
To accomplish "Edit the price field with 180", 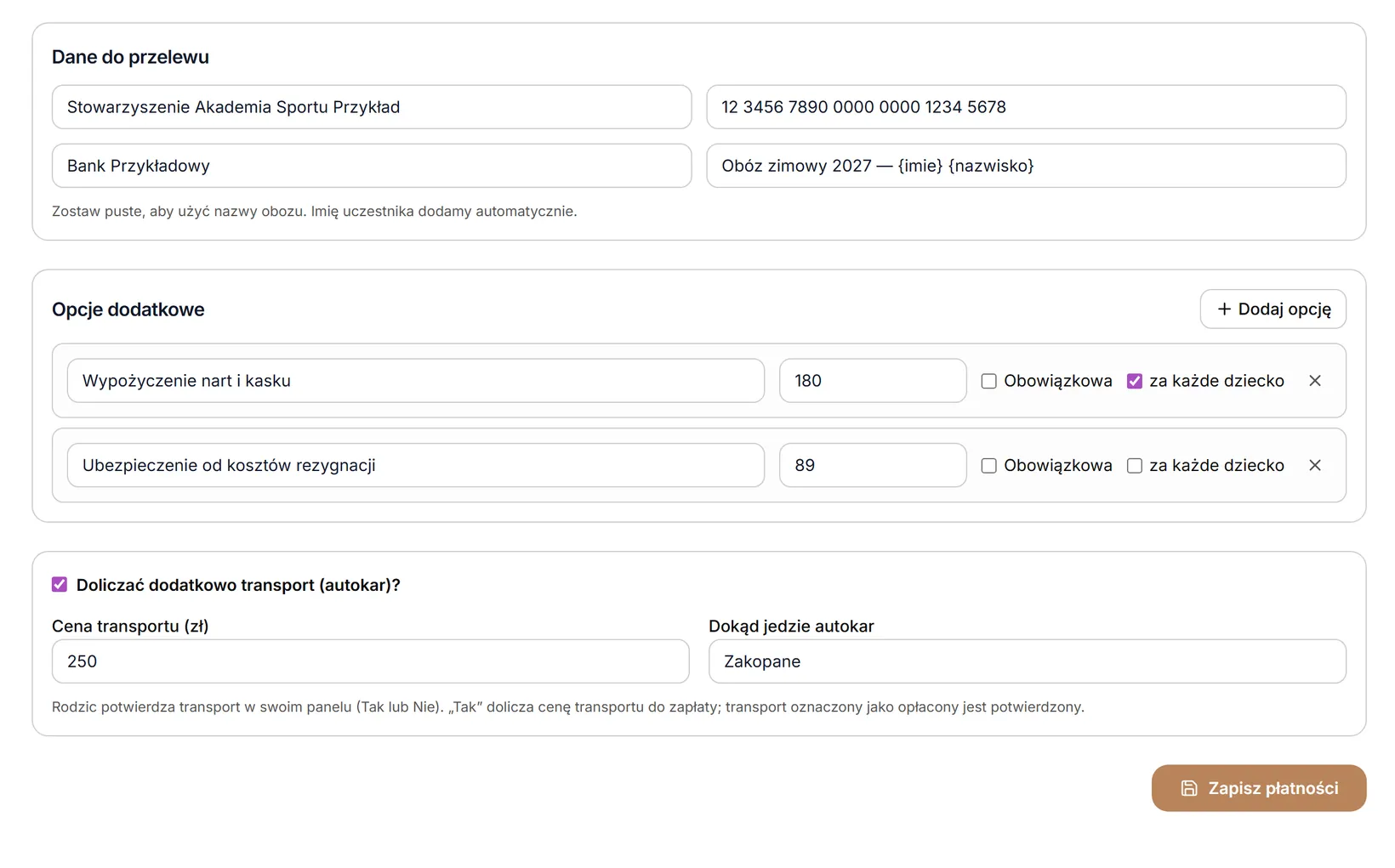I will (x=873, y=381).
